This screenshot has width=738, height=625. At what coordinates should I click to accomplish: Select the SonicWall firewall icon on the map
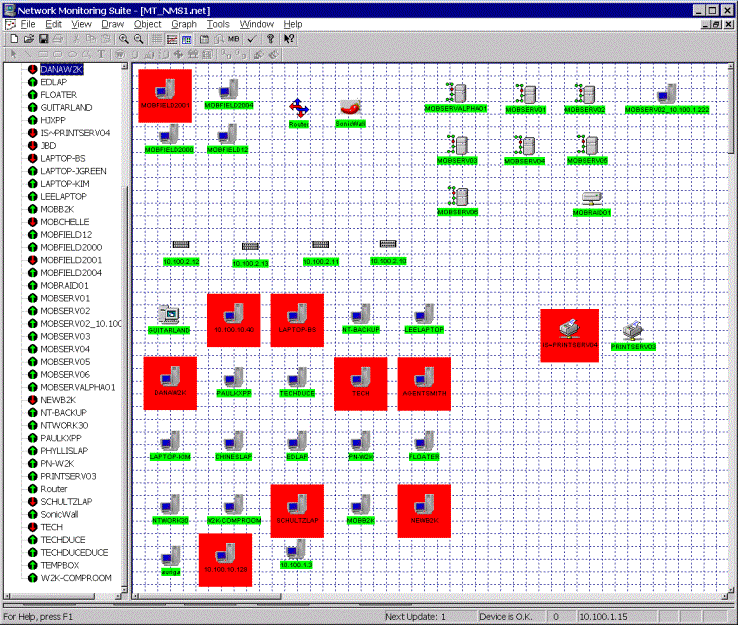349,108
